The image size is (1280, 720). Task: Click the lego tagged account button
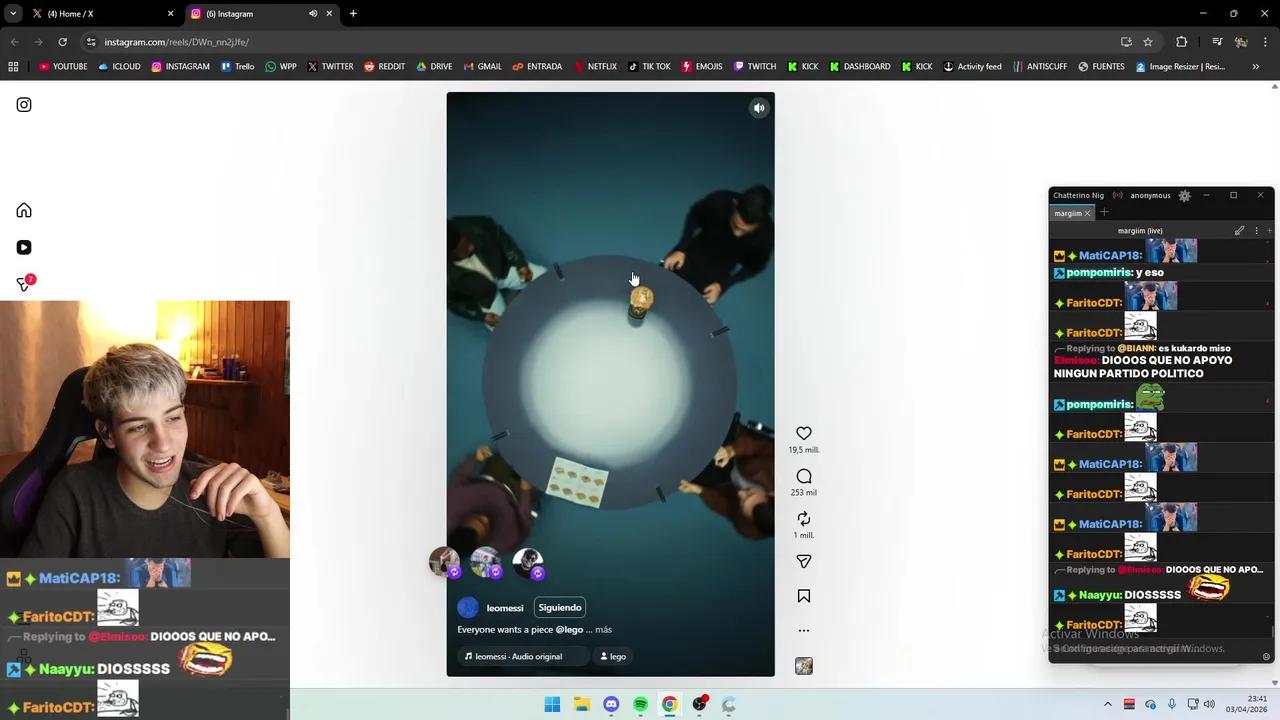pyautogui.click(x=612, y=657)
